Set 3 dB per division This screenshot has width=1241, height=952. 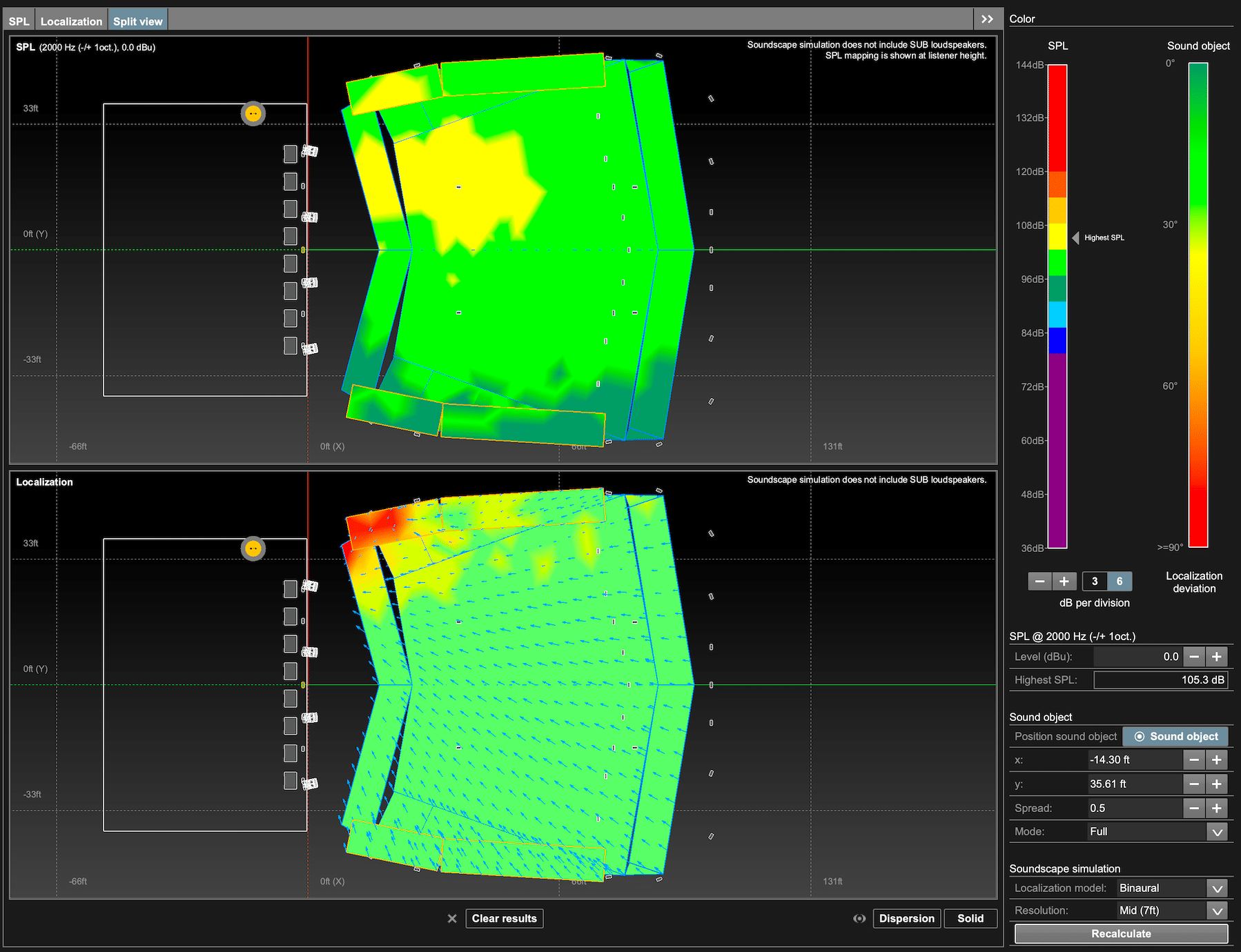pos(1095,582)
